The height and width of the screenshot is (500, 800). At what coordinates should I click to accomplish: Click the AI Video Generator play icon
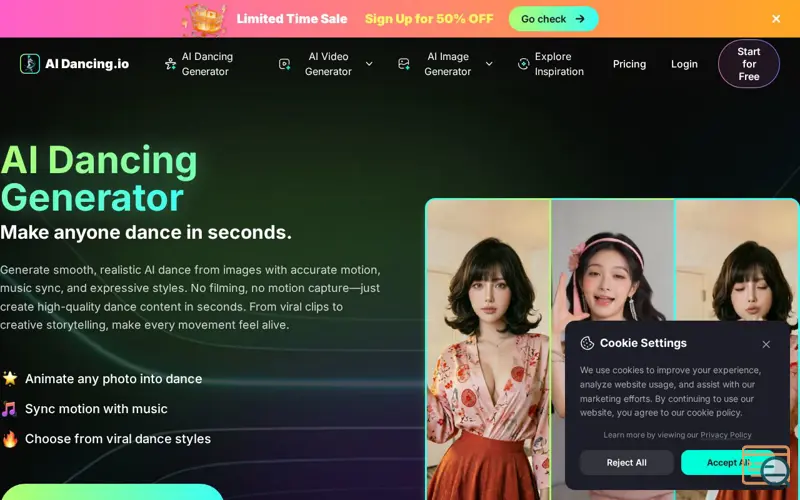(x=285, y=64)
